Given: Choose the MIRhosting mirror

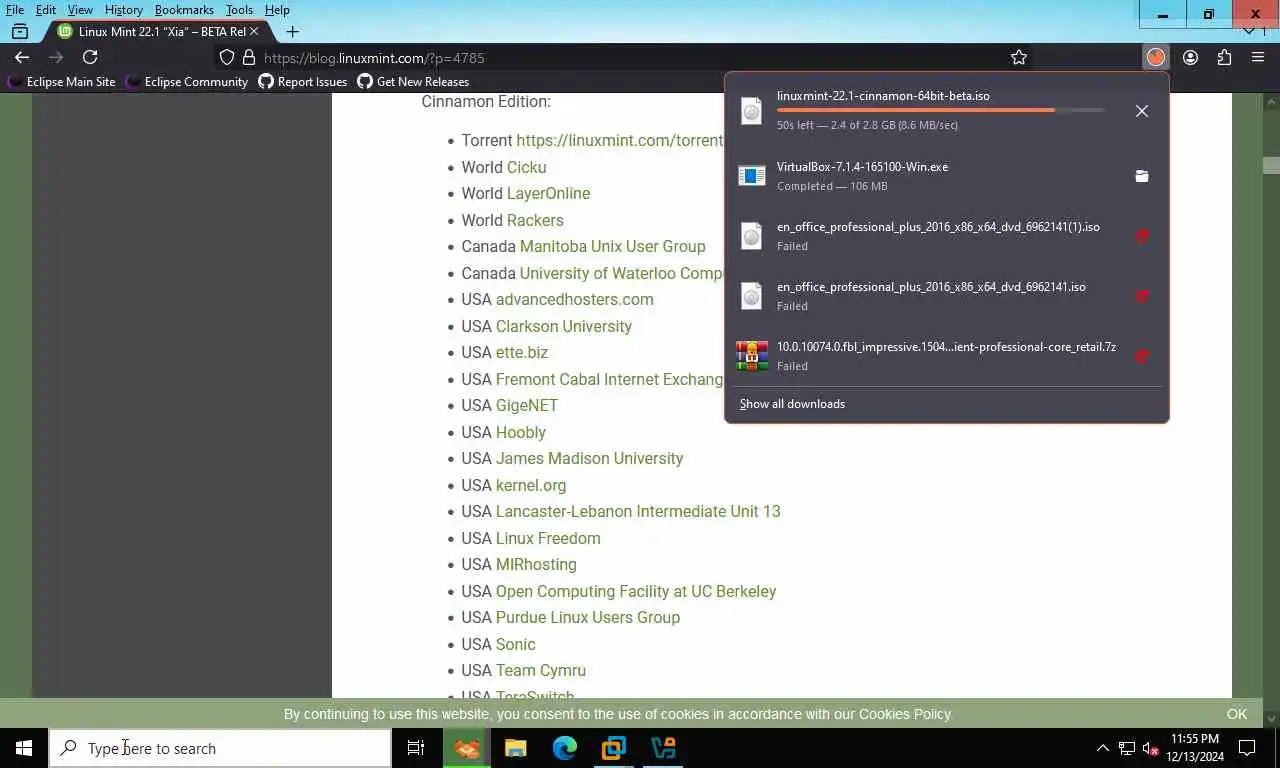Looking at the screenshot, I should point(536,564).
